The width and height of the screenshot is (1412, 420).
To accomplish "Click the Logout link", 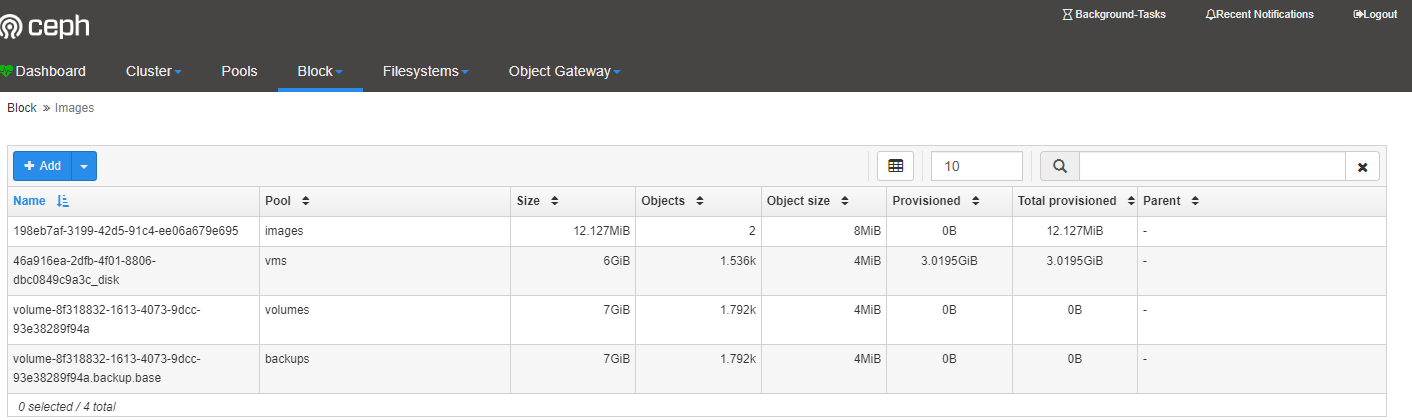I will pyautogui.click(x=1374, y=14).
